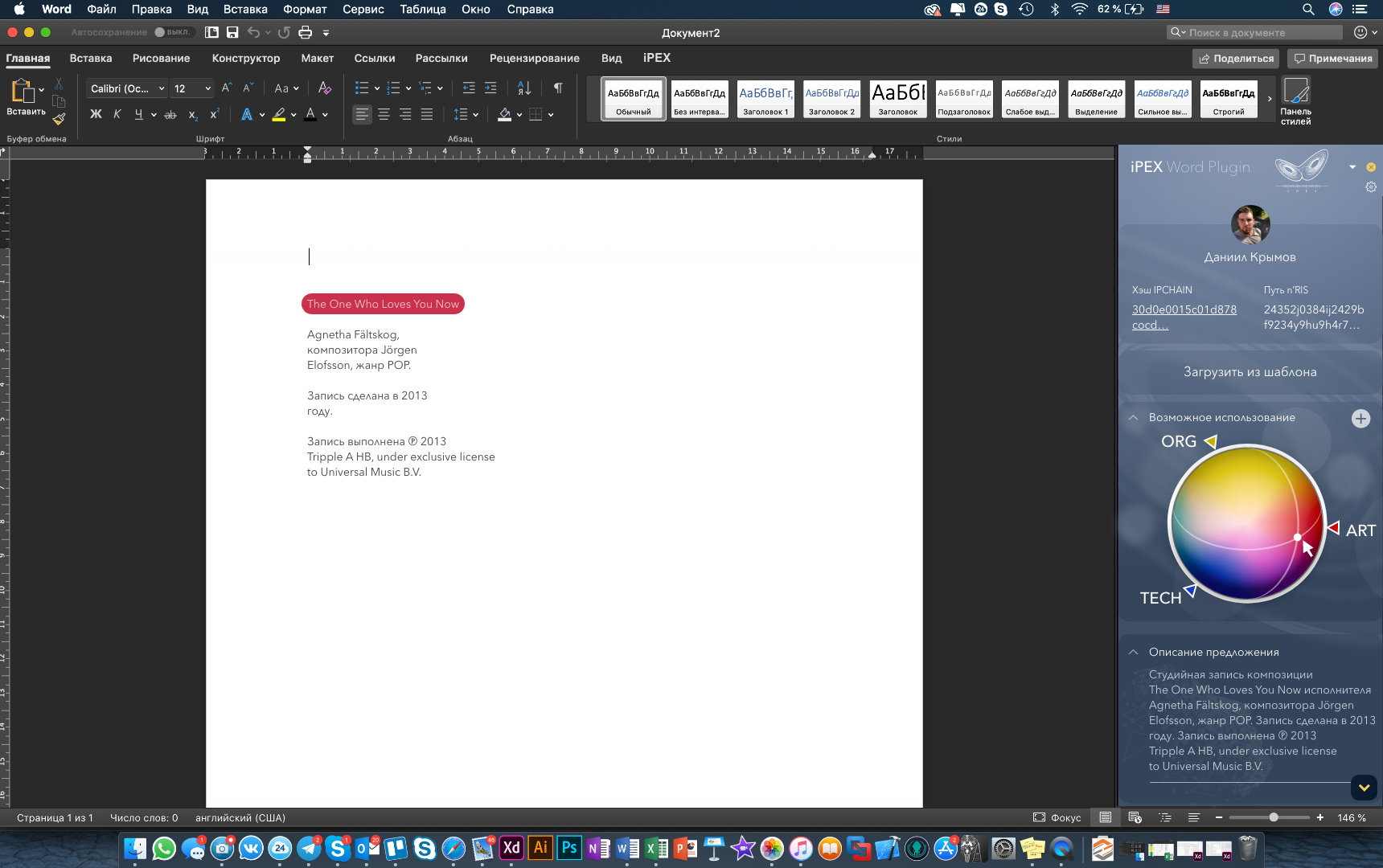Open the Панель стилей pane
This screenshot has height=868, width=1383.
pos(1295,100)
